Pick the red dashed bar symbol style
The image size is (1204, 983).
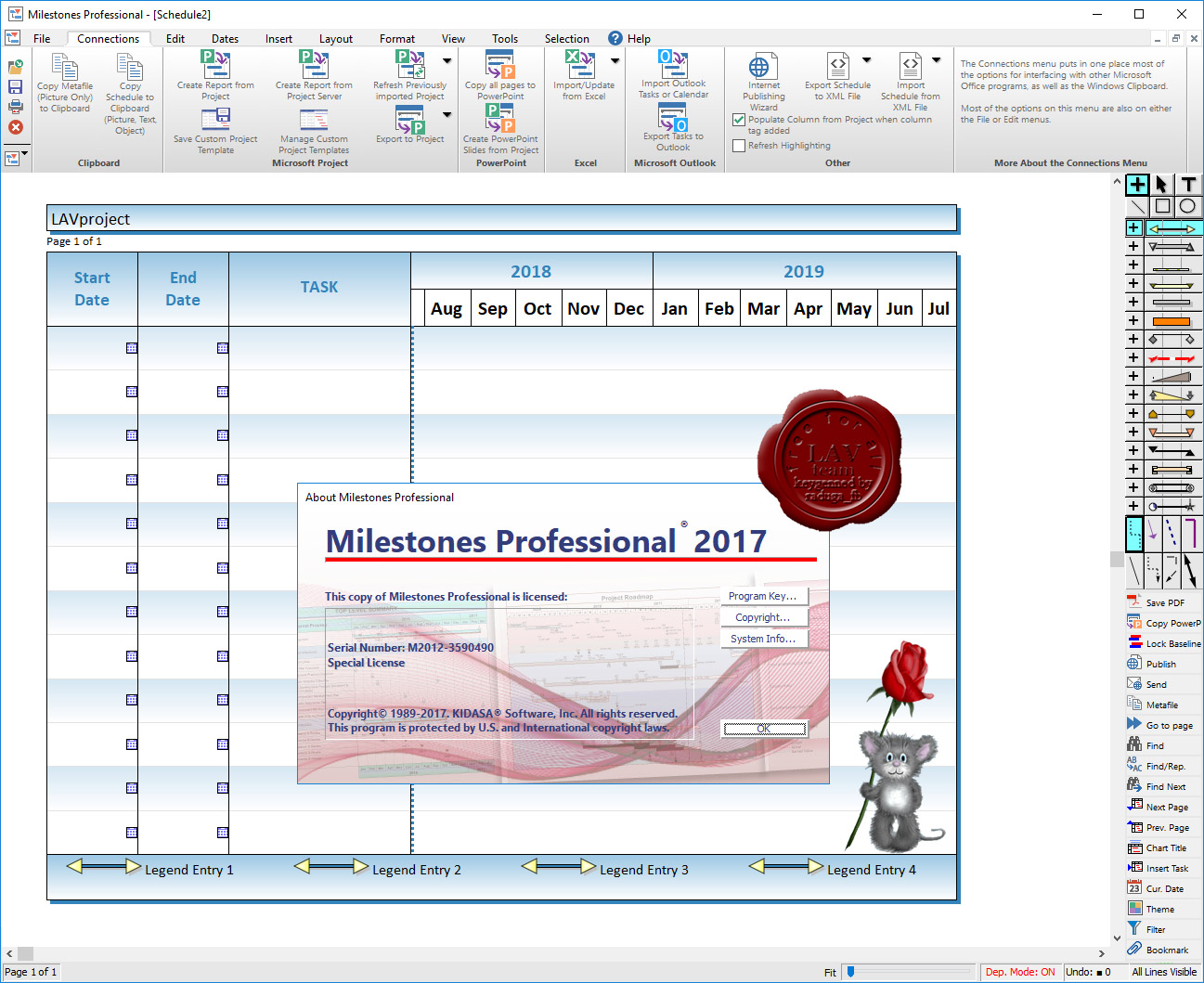1172,357
